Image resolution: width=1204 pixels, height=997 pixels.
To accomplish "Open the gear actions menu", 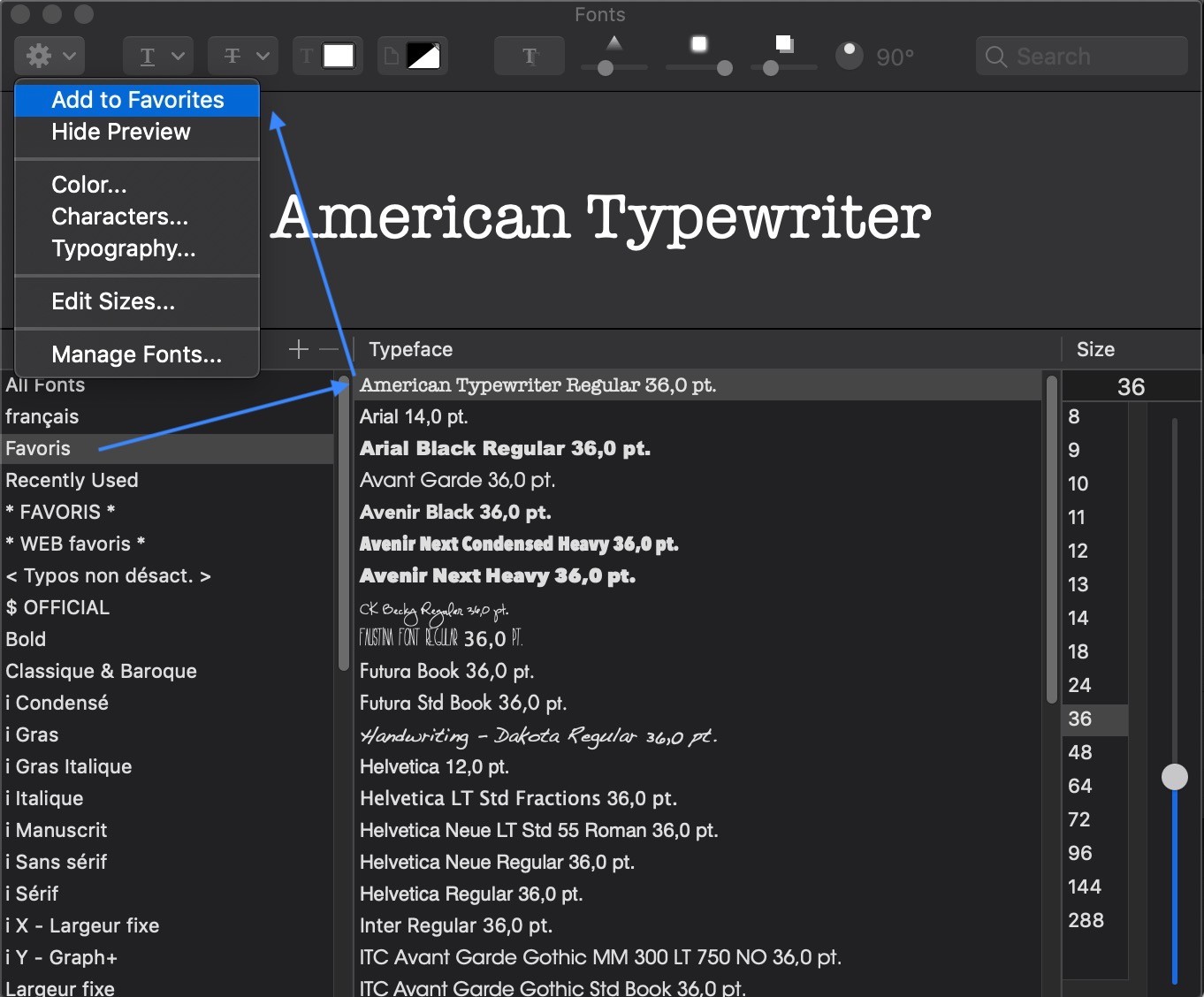I will tap(49, 57).
